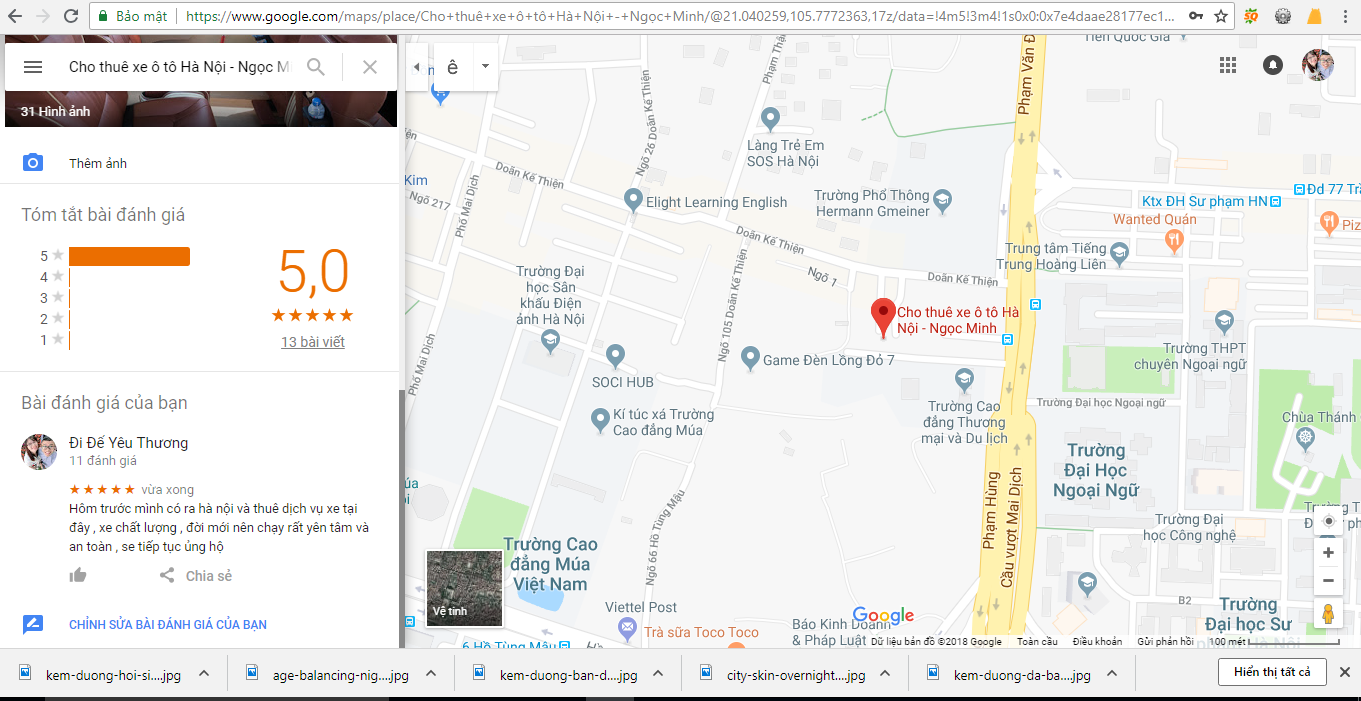
Task: Zoom in the map with plus
Action: tap(1328, 552)
